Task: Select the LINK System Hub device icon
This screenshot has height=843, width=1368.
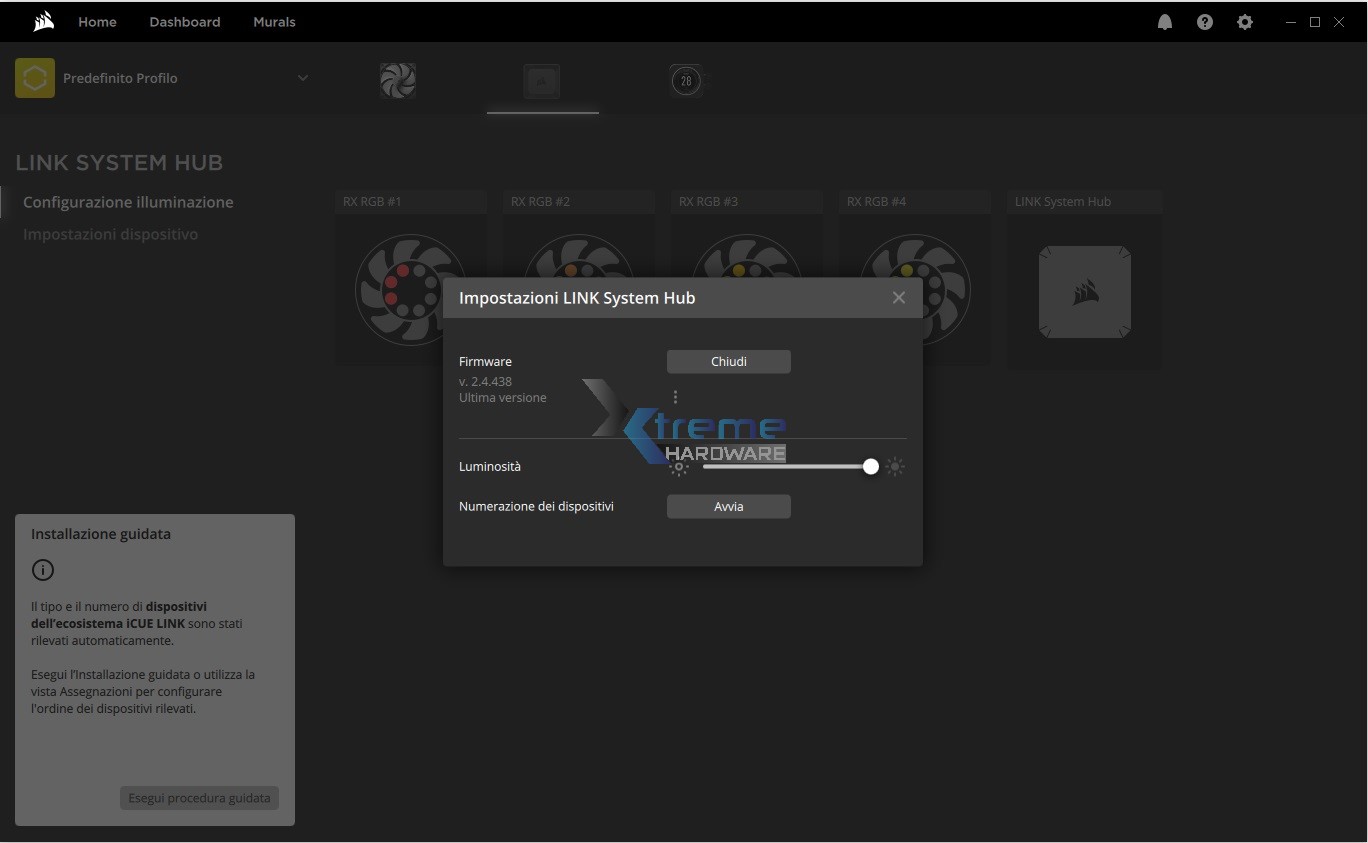Action: 542,81
